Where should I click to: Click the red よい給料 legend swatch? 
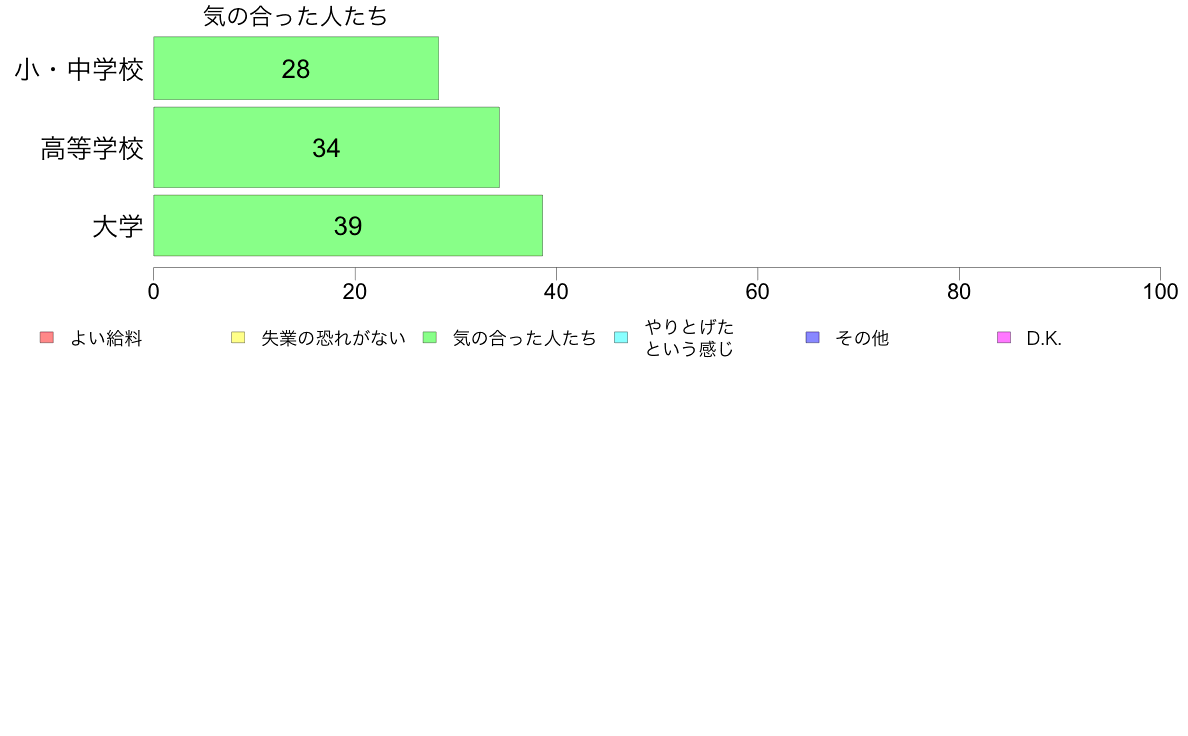[x=47, y=338]
